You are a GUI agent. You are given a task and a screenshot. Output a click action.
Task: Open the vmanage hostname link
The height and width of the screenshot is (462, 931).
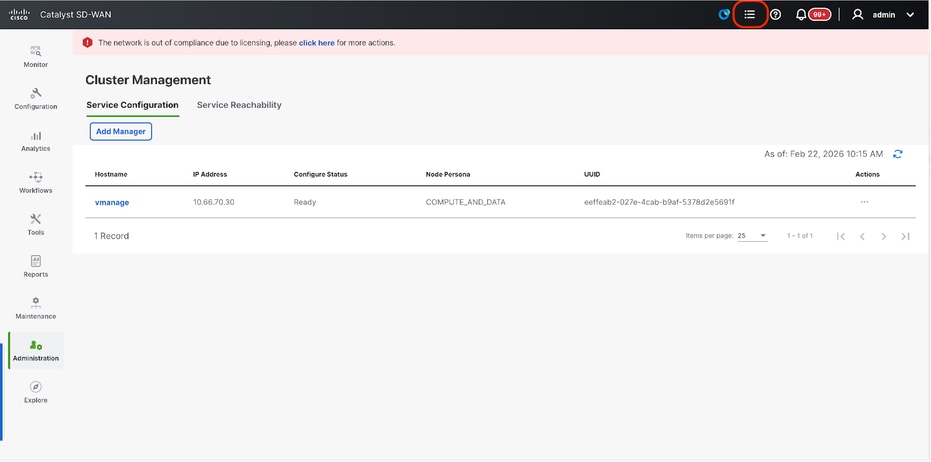[x=112, y=202]
